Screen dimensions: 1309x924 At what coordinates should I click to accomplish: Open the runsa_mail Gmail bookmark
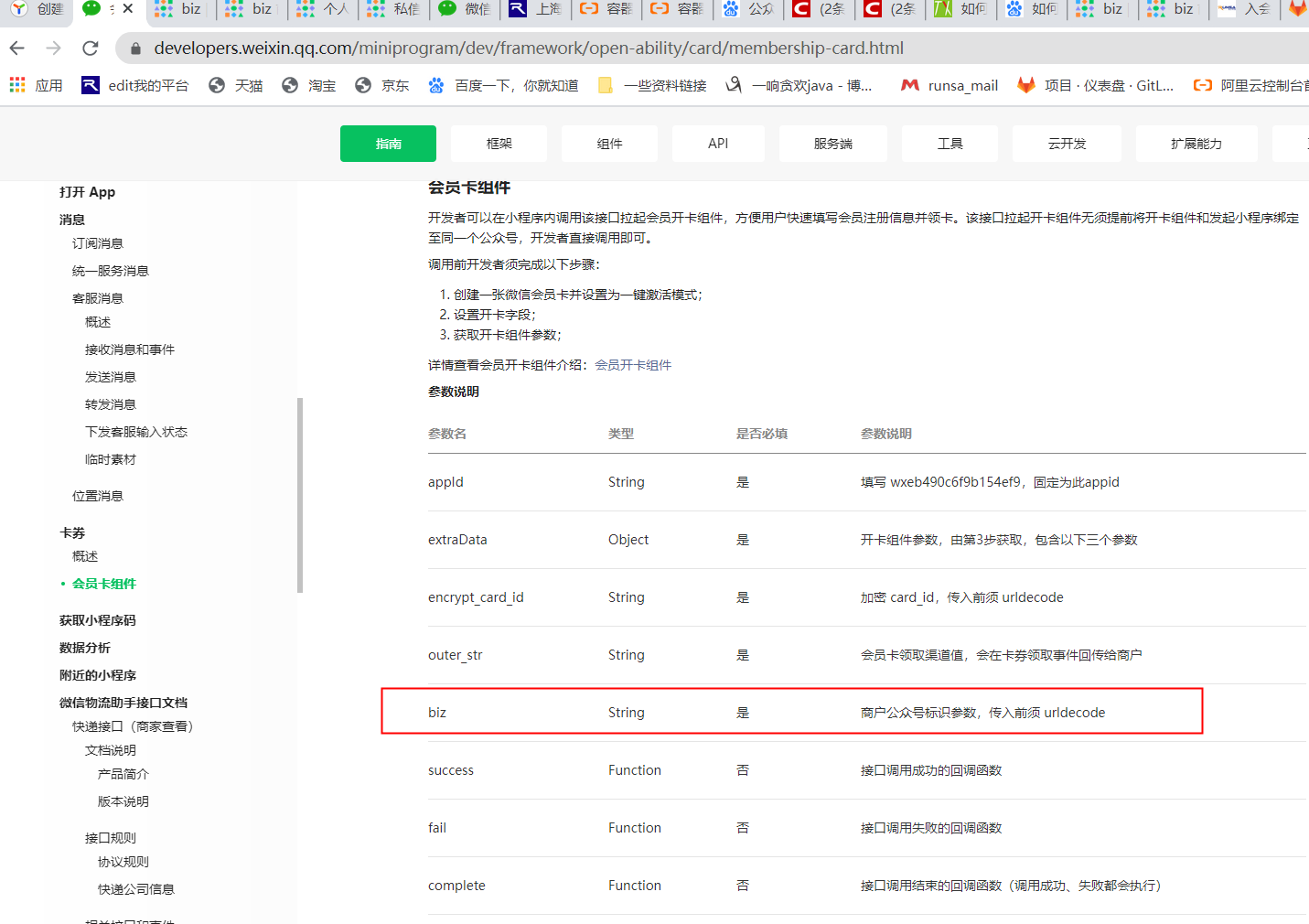click(x=950, y=85)
